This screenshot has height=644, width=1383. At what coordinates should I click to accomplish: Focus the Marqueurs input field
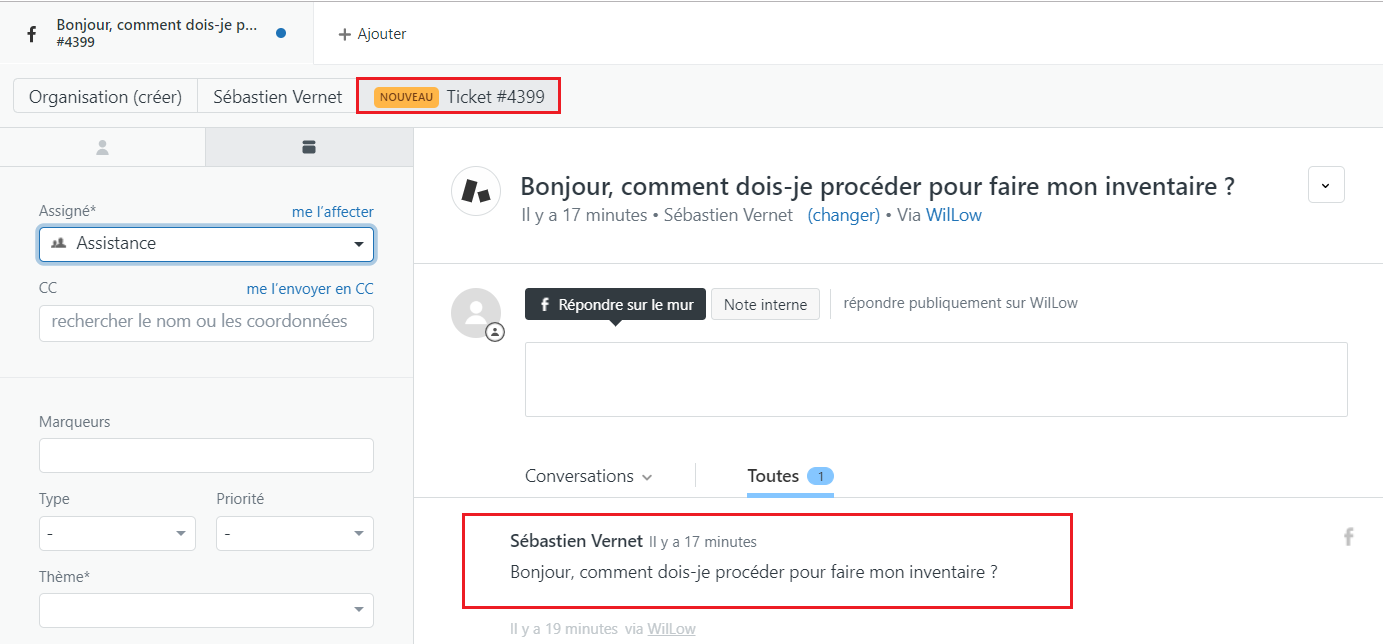[206, 455]
